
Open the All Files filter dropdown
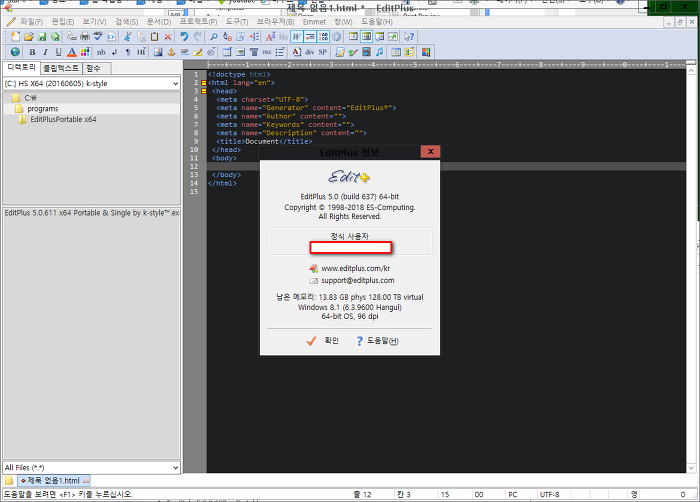coord(175,467)
